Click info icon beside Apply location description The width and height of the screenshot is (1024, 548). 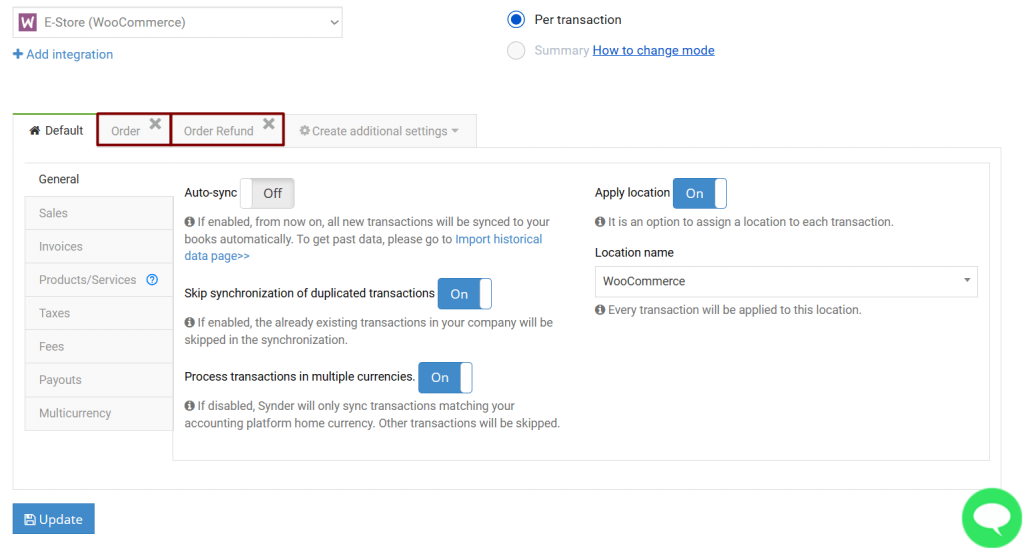pos(600,222)
